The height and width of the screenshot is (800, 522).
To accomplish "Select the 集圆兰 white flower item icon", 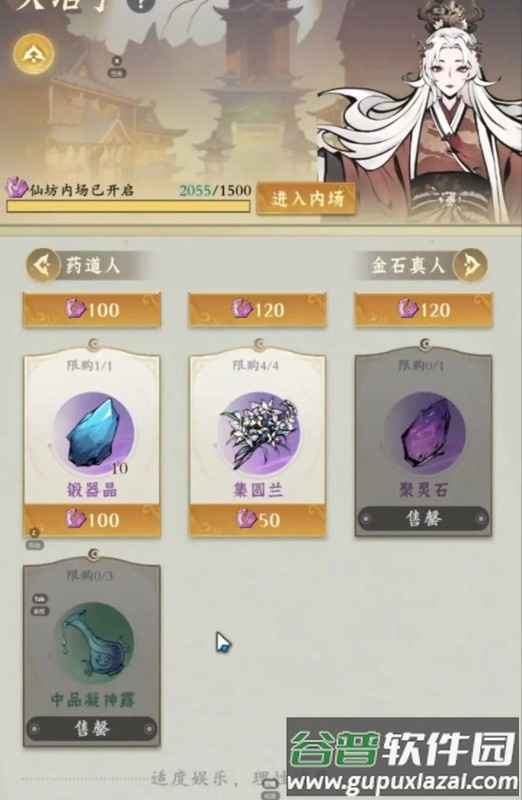I will pos(259,433).
